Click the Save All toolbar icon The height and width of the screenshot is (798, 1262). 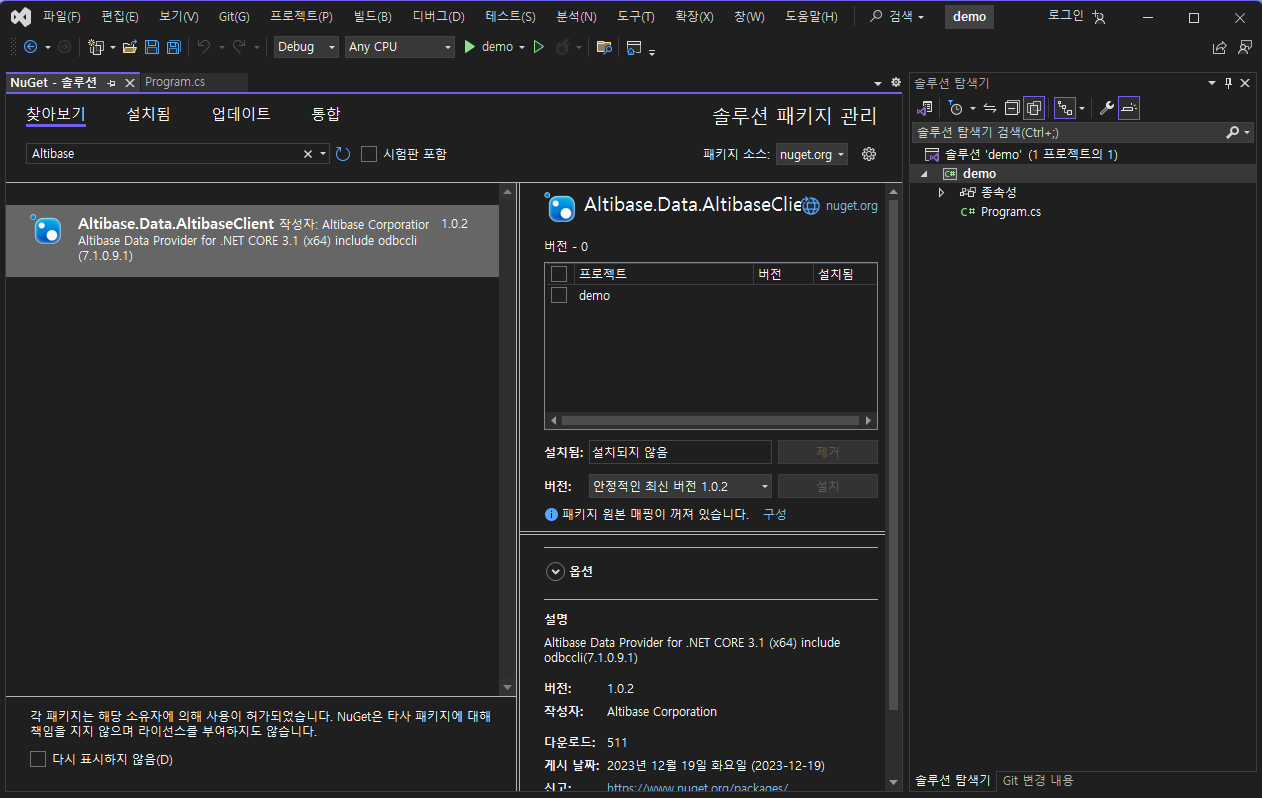click(174, 47)
